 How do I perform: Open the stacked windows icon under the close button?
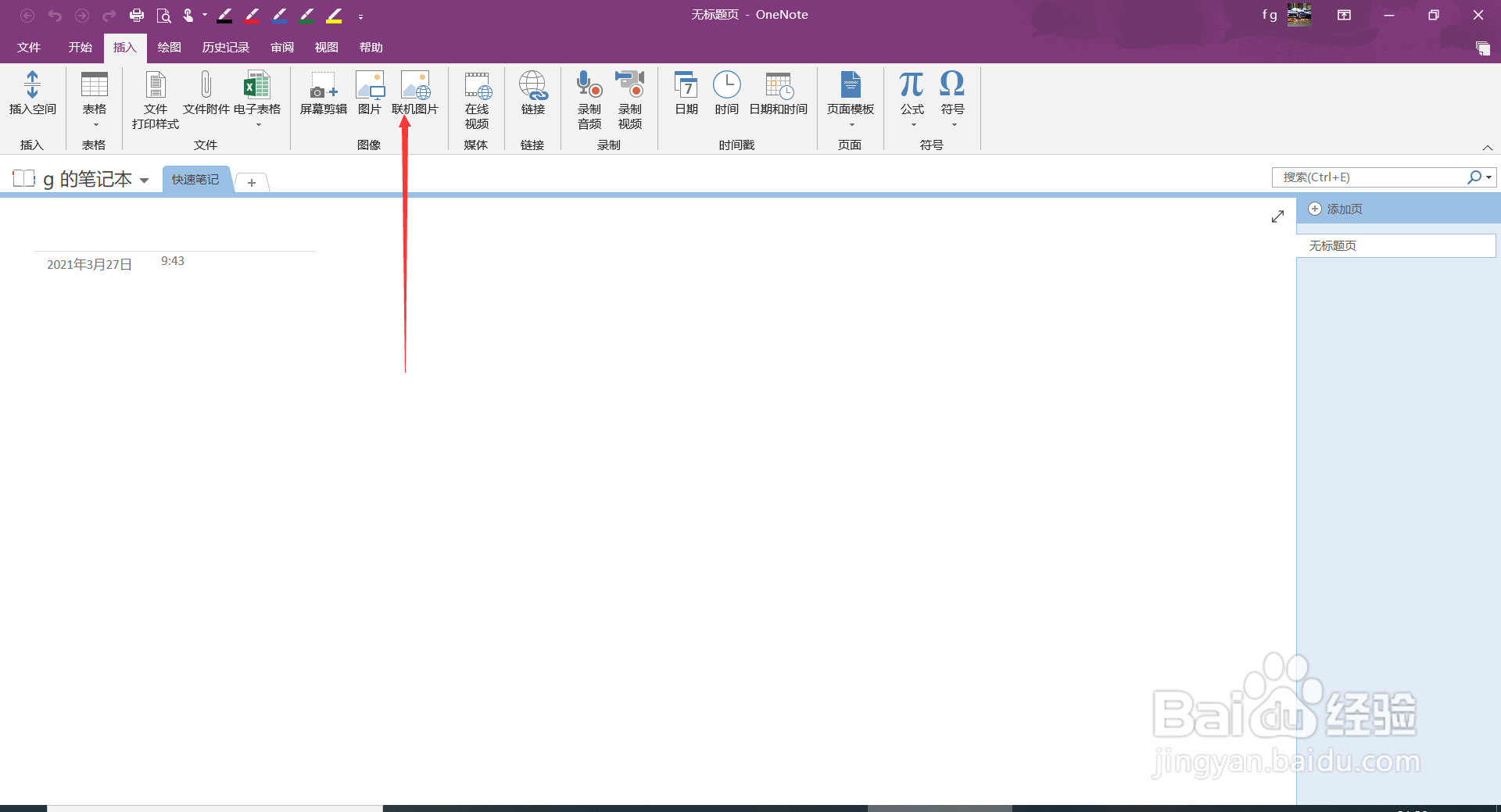(x=1482, y=48)
